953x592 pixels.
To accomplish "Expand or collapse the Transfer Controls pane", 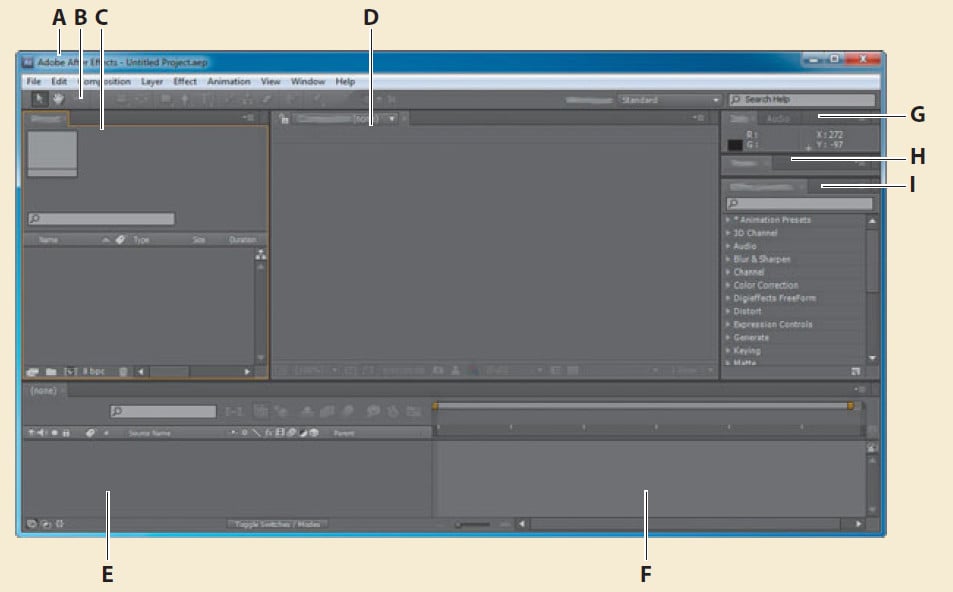I will click(46, 523).
